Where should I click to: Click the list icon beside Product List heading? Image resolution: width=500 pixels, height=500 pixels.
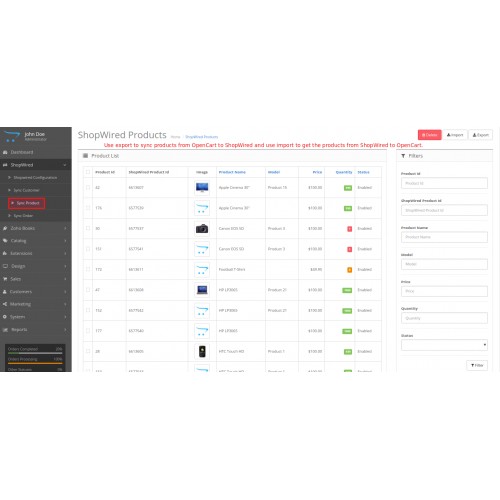tap(85, 156)
